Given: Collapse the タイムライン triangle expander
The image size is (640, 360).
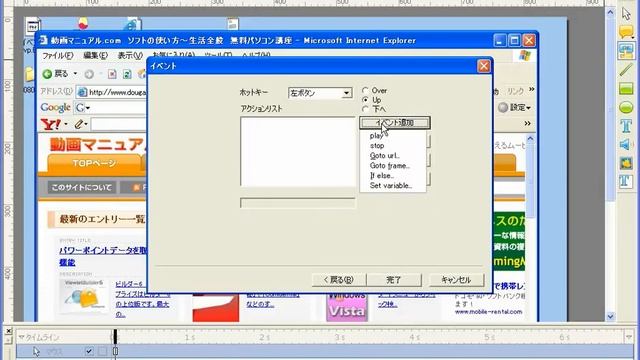Looking at the screenshot, I should click(x=21, y=338).
